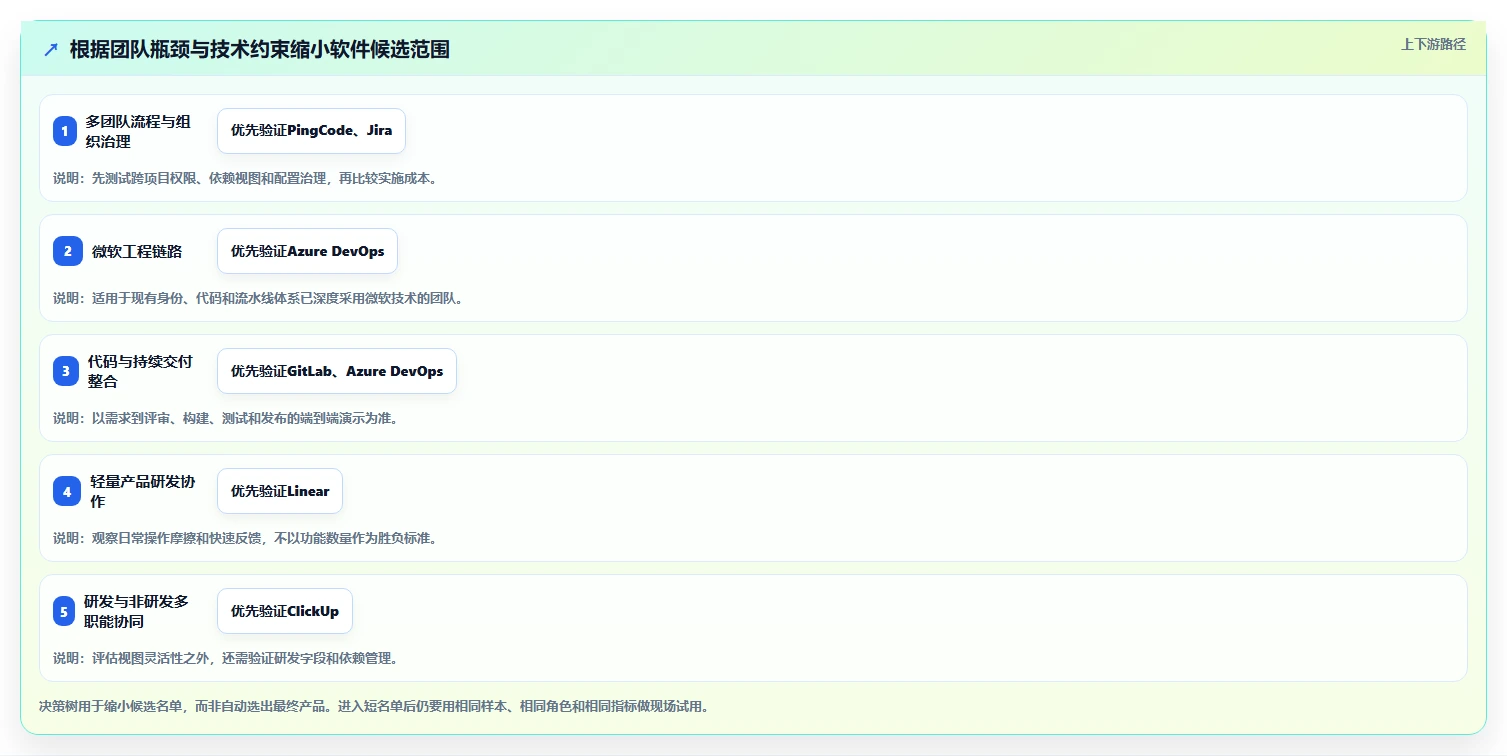This screenshot has height=756, width=1507.
Task: Select the lone 优先验证Azure DevOps chip
Action: (307, 251)
